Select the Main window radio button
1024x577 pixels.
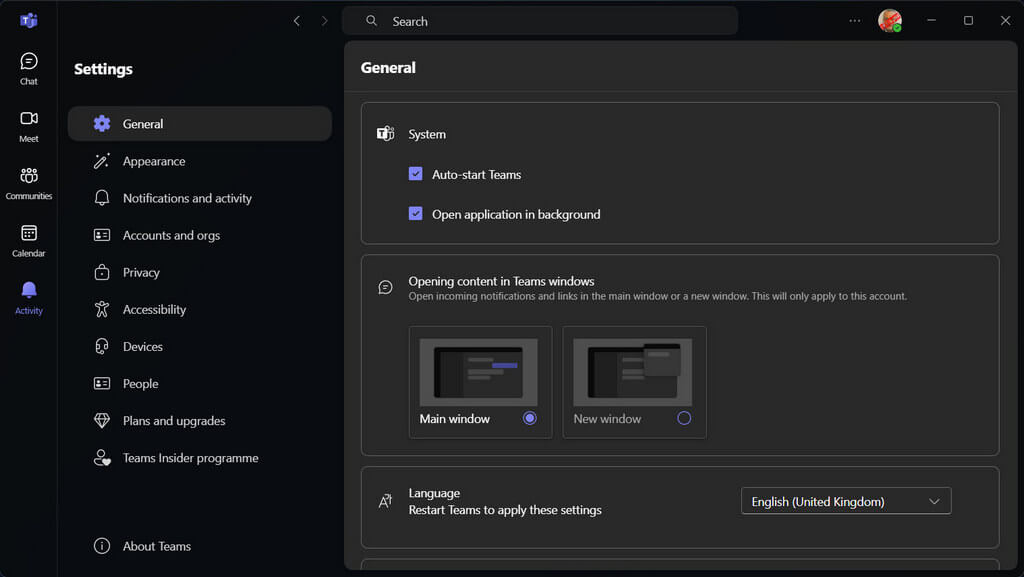[530, 418]
